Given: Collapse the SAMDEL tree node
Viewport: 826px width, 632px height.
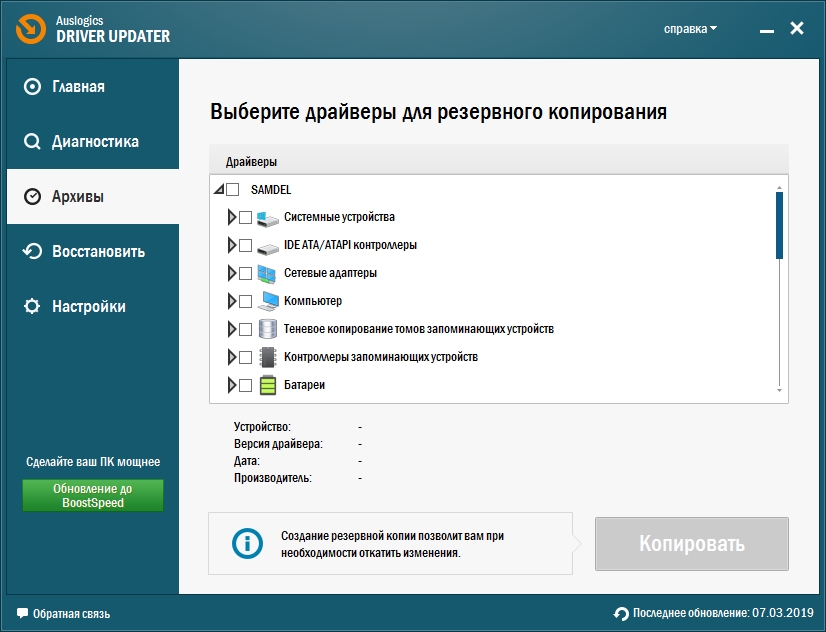Looking at the screenshot, I should 218,189.
